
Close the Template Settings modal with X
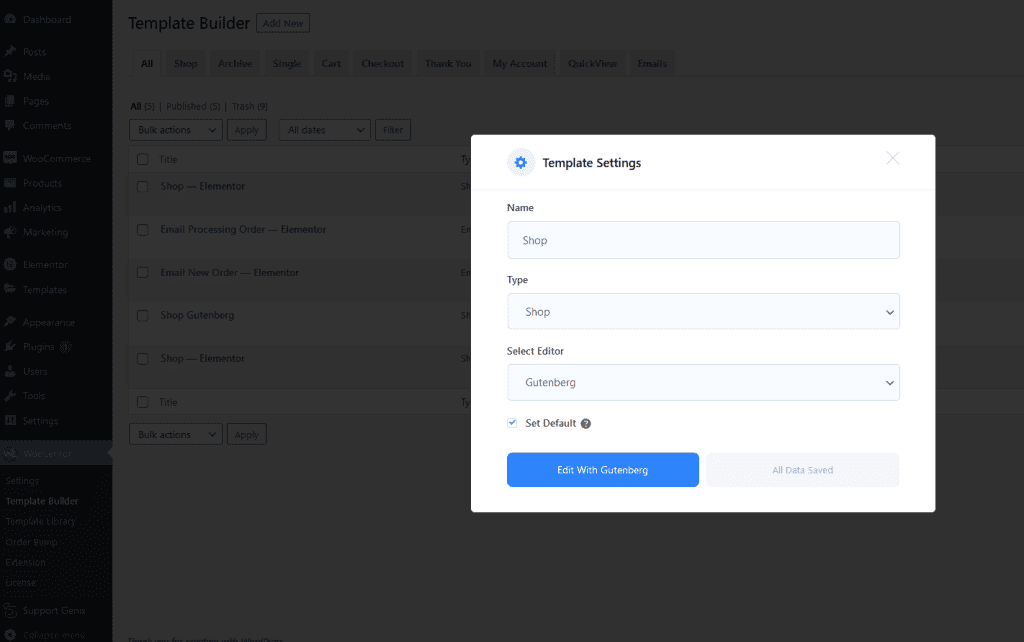point(893,158)
